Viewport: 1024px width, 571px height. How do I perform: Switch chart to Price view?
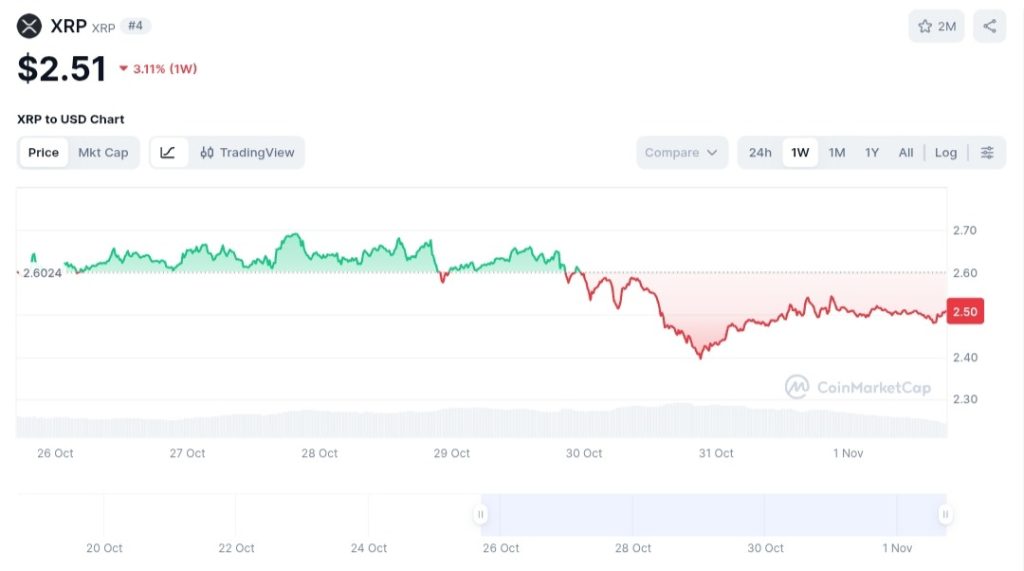point(43,153)
